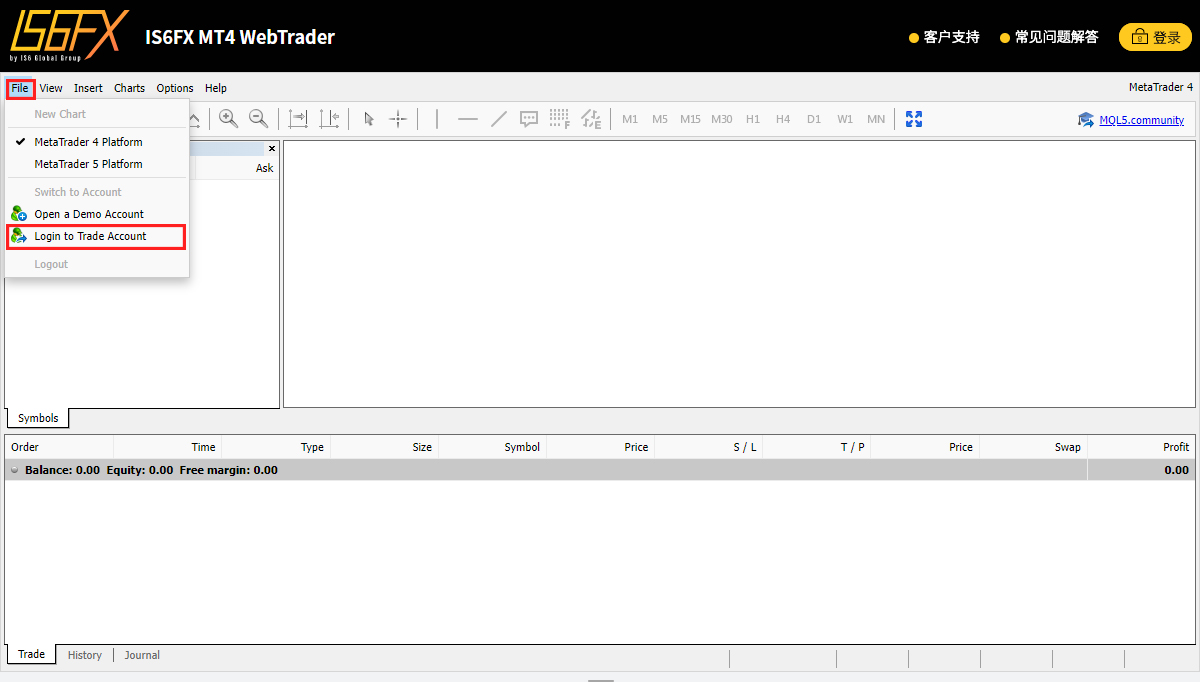The width and height of the screenshot is (1200, 682).
Task: Select the Symbols tab
Action: pos(38,418)
